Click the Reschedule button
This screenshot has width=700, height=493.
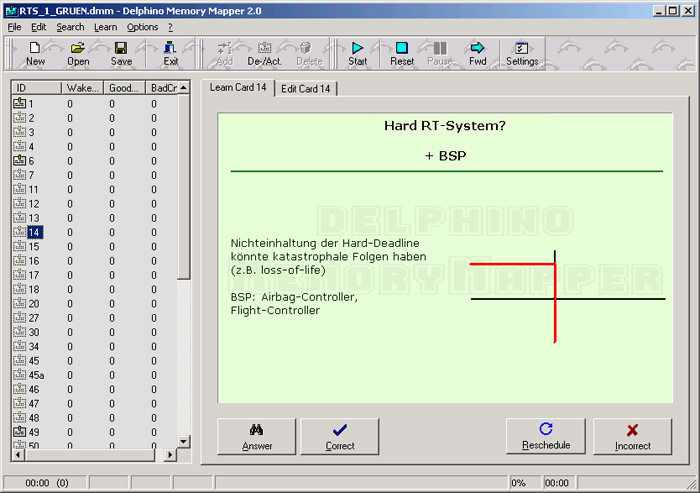click(546, 436)
